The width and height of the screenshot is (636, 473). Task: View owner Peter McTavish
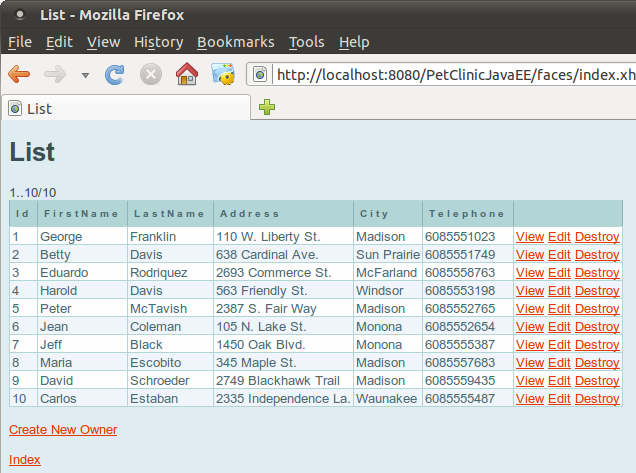tap(530, 309)
